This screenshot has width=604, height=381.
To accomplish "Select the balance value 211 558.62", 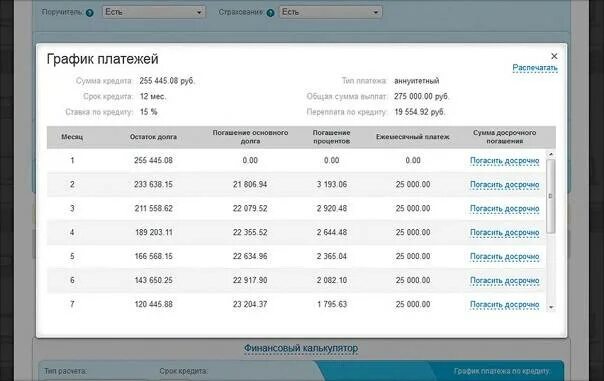I will tap(153, 208).
